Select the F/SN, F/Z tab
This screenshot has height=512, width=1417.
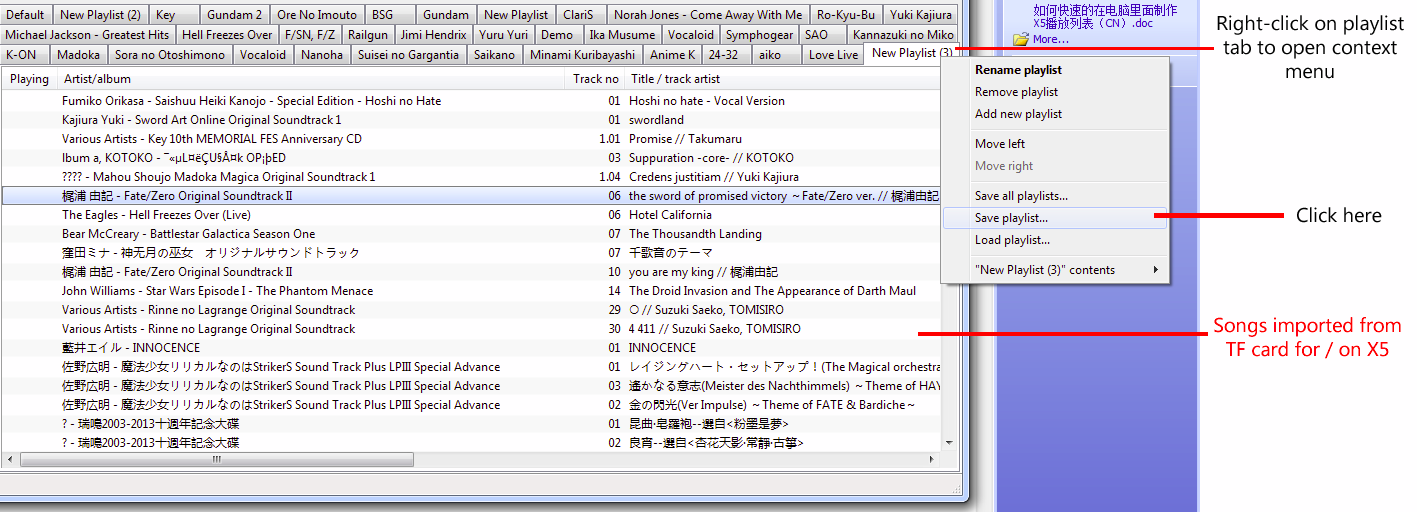[310, 35]
